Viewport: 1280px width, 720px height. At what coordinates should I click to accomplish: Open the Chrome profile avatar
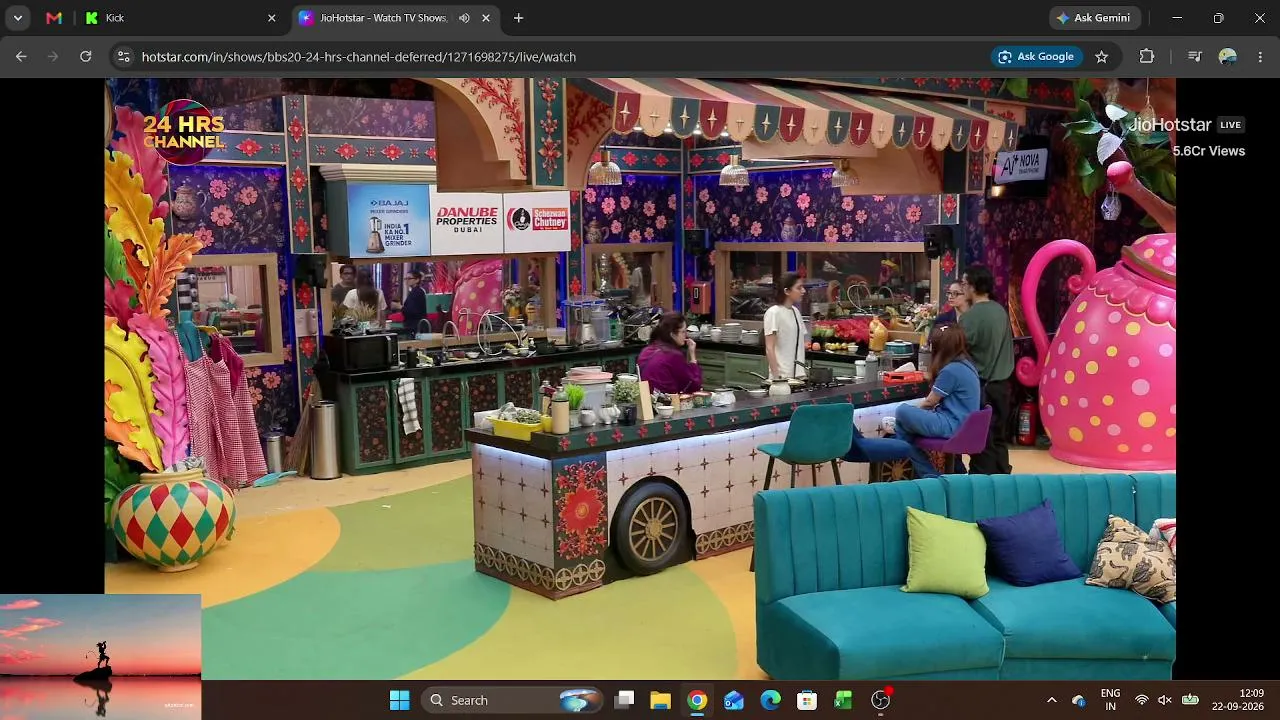(1228, 57)
